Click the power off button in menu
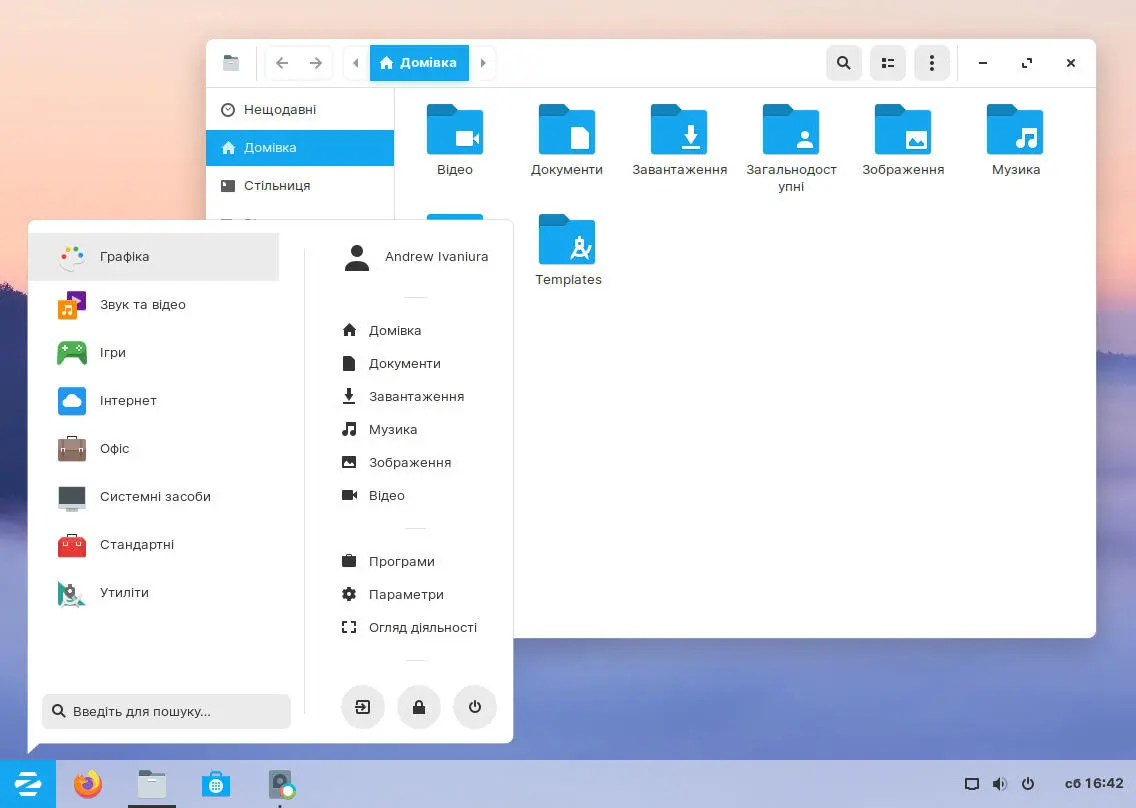The image size is (1136, 808). [475, 707]
